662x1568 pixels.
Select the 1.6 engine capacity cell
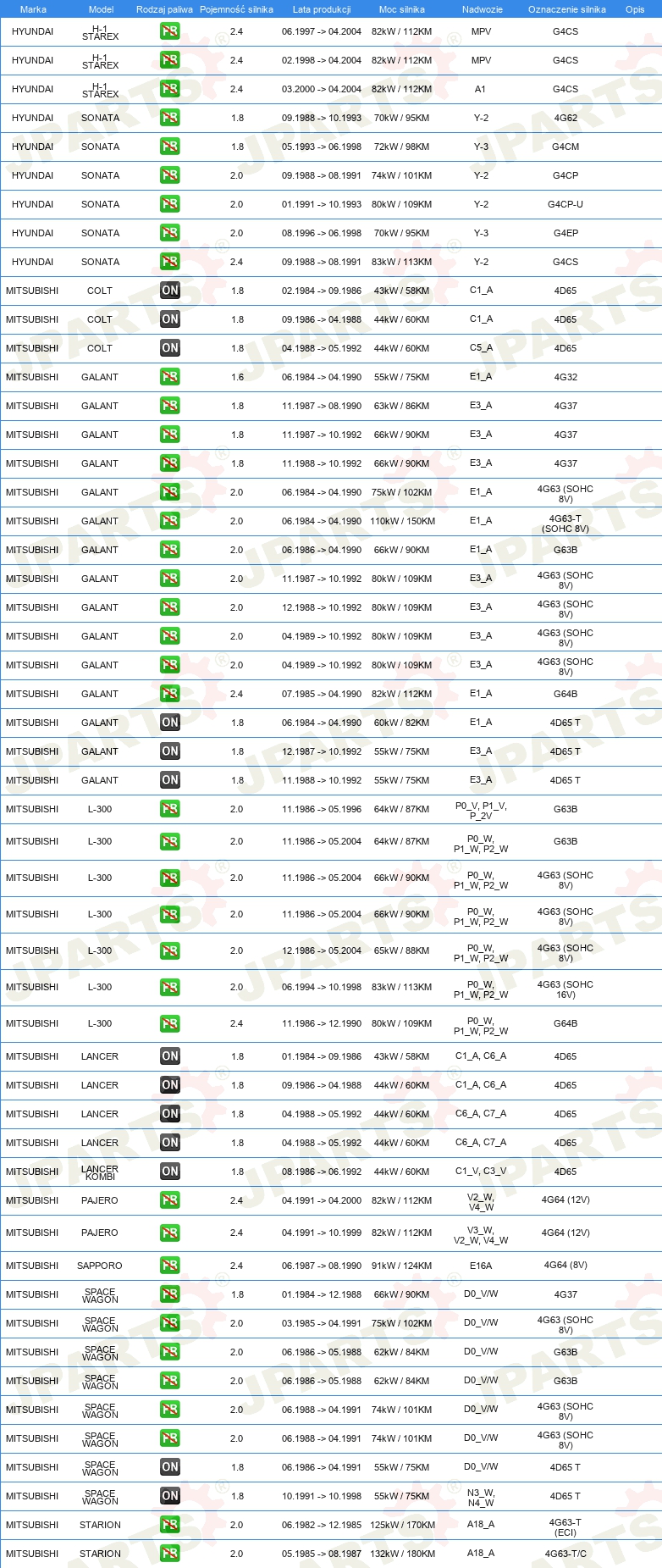click(x=237, y=377)
